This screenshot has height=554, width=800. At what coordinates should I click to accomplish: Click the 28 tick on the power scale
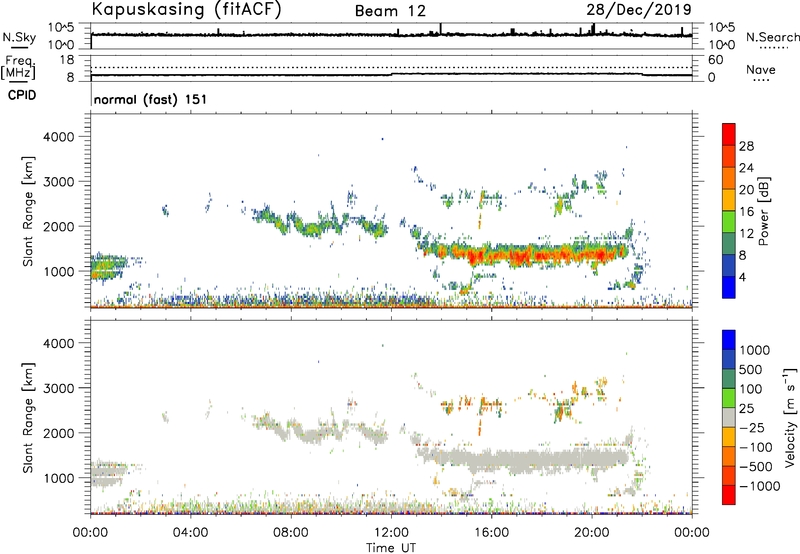pos(746,146)
